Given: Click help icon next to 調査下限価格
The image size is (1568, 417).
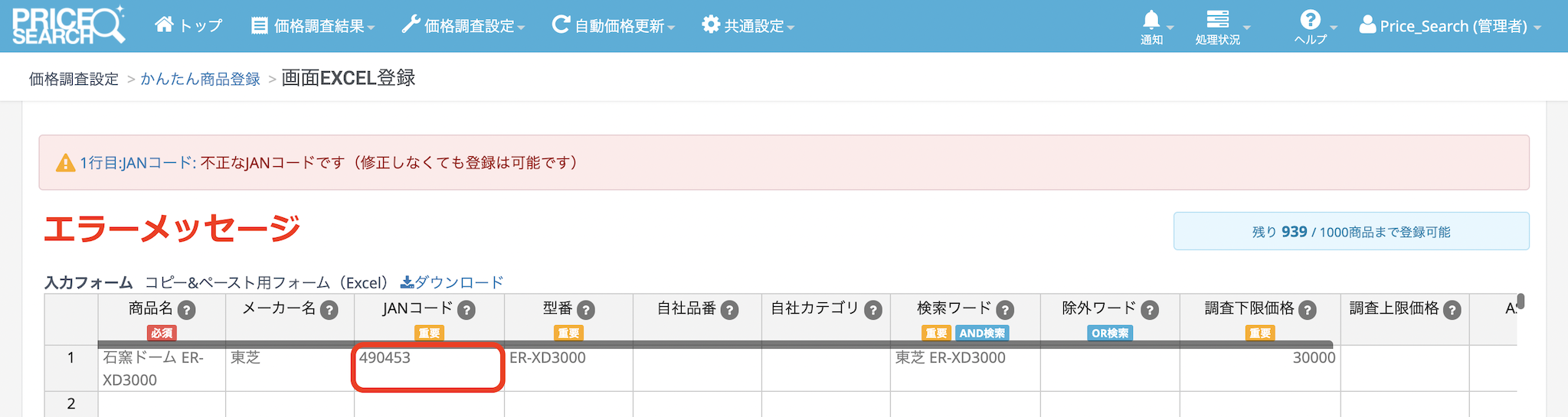Looking at the screenshot, I should click(x=1307, y=310).
